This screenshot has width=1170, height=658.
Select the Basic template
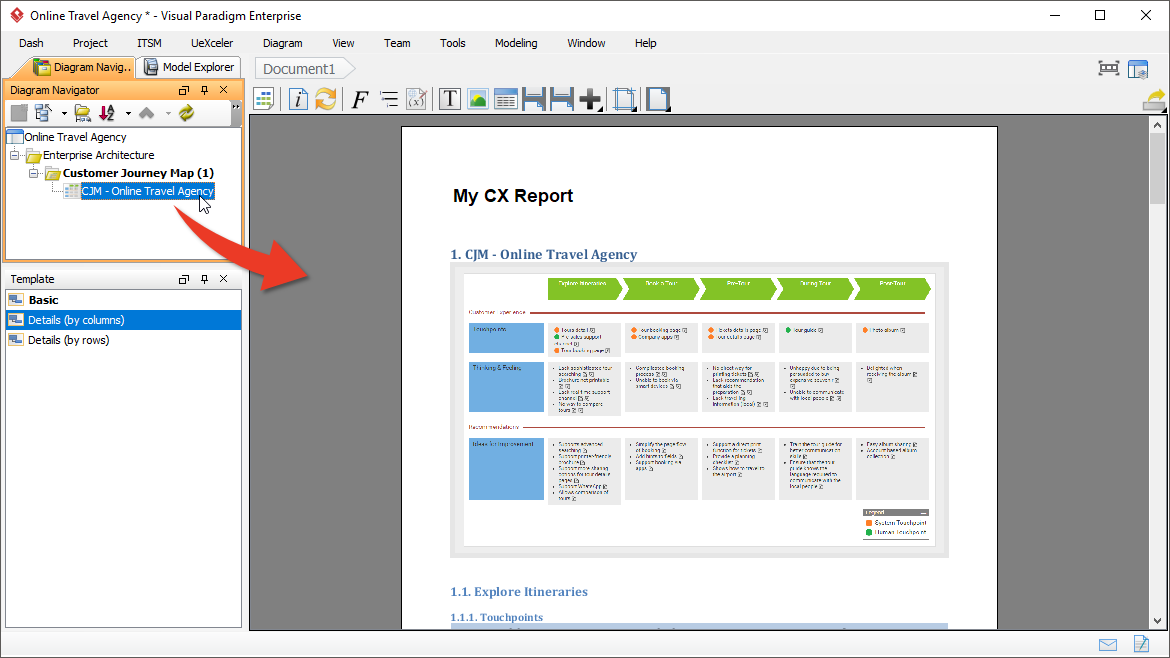[x=124, y=300]
